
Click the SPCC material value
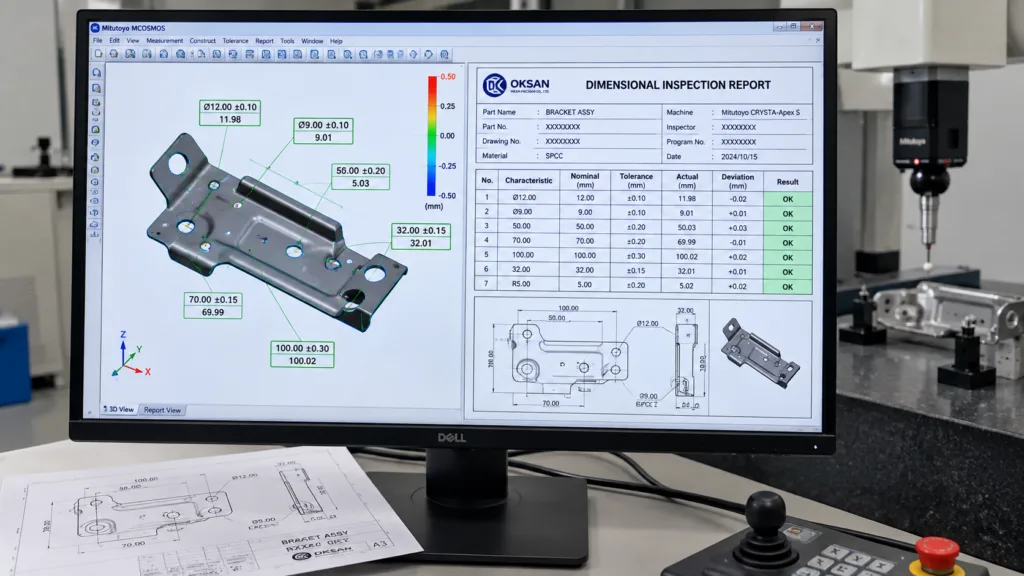pyautogui.click(x=554, y=156)
